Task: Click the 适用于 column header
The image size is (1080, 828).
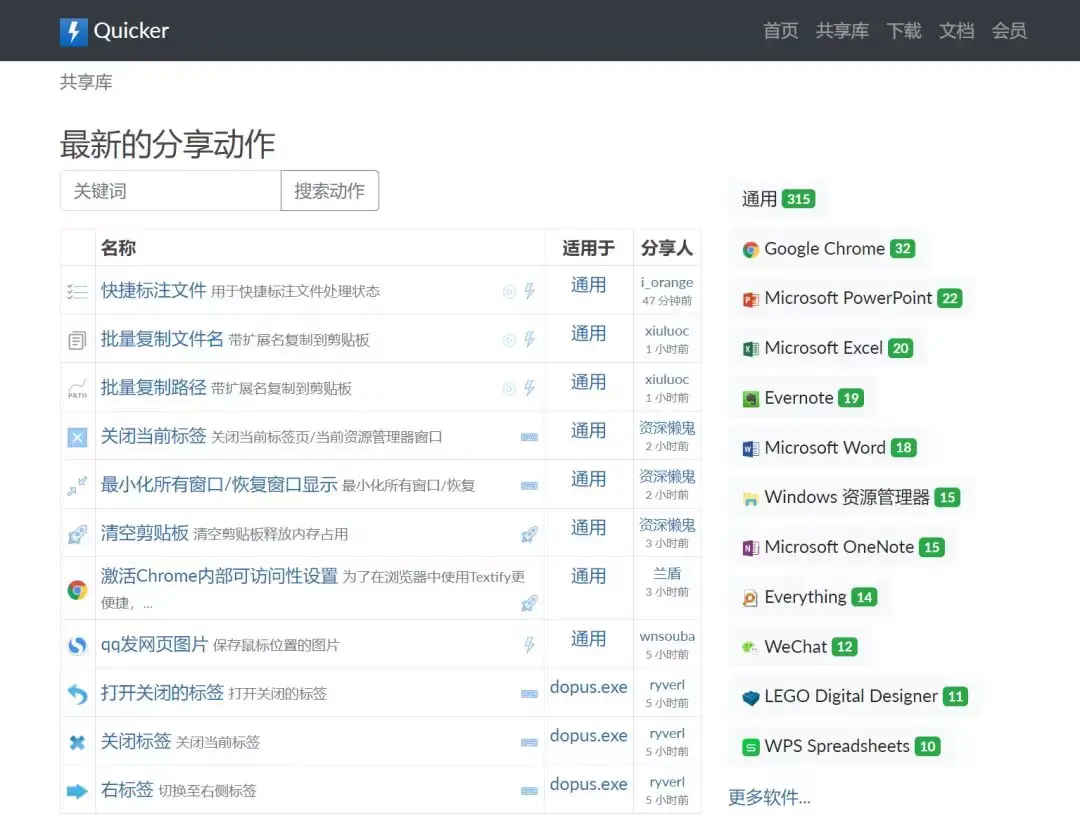Action: (x=589, y=248)
